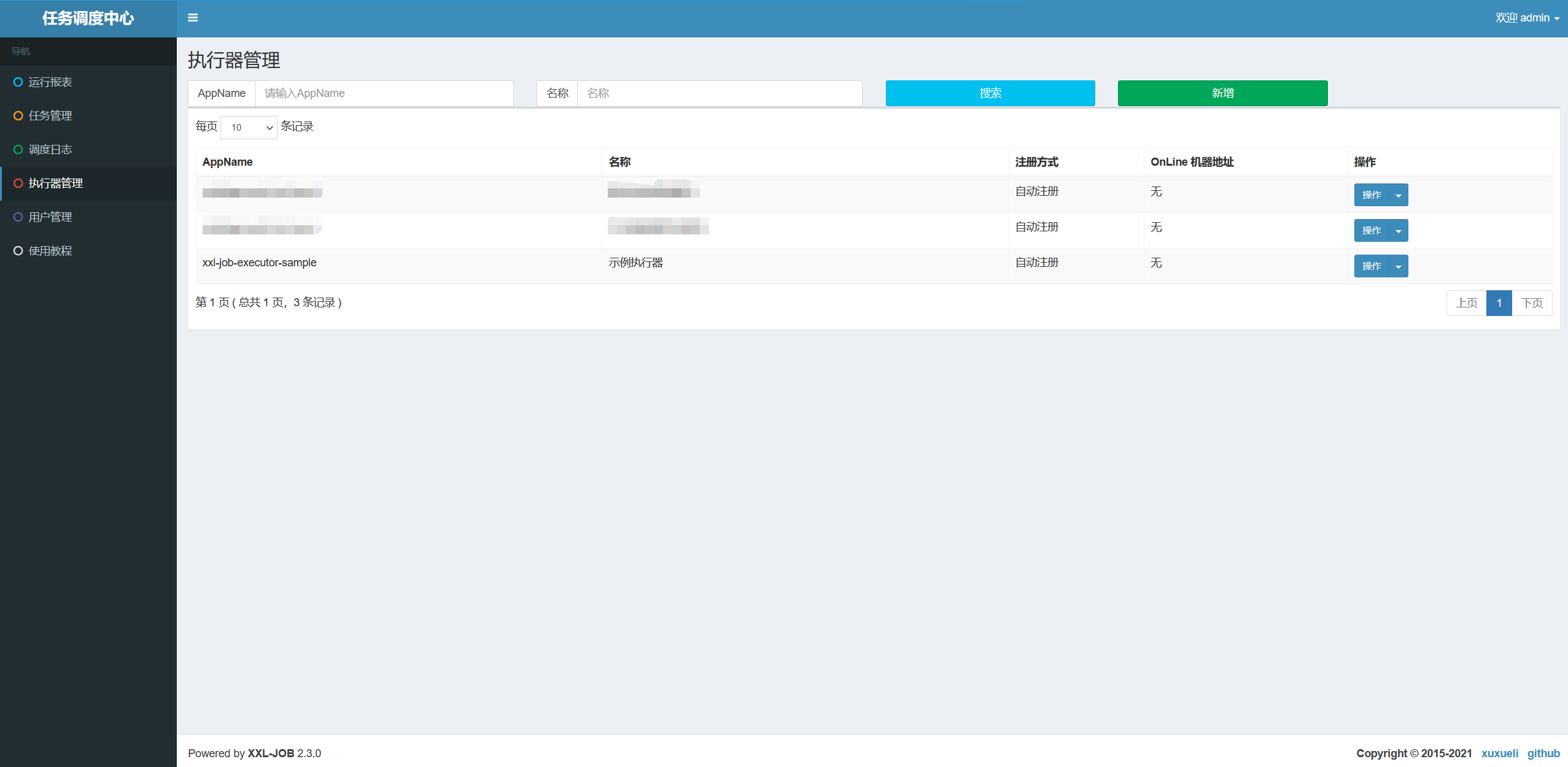
Task: Open the 欢迎 admin user dropdown
Action: coord(1526,18)
